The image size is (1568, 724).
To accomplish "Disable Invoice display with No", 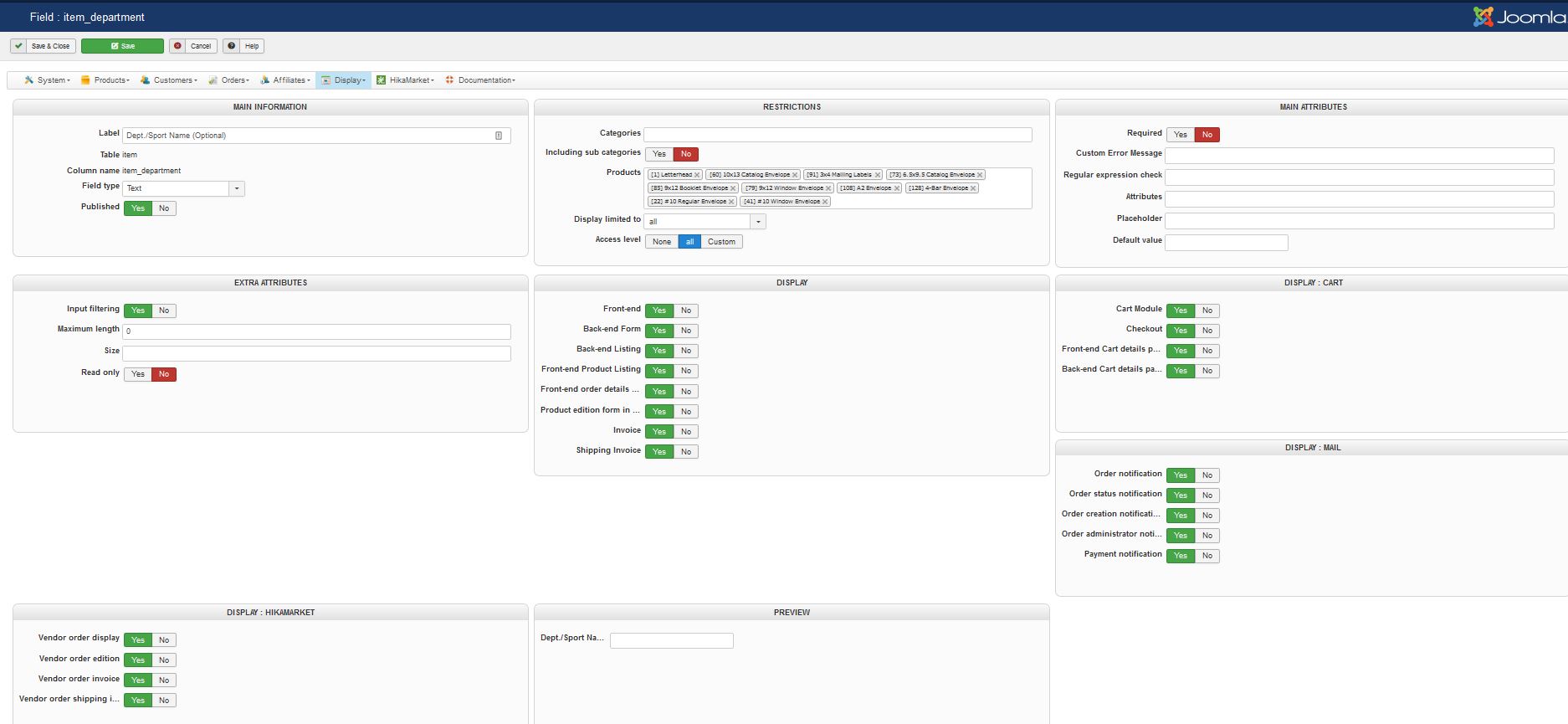I will pos(686,432).
